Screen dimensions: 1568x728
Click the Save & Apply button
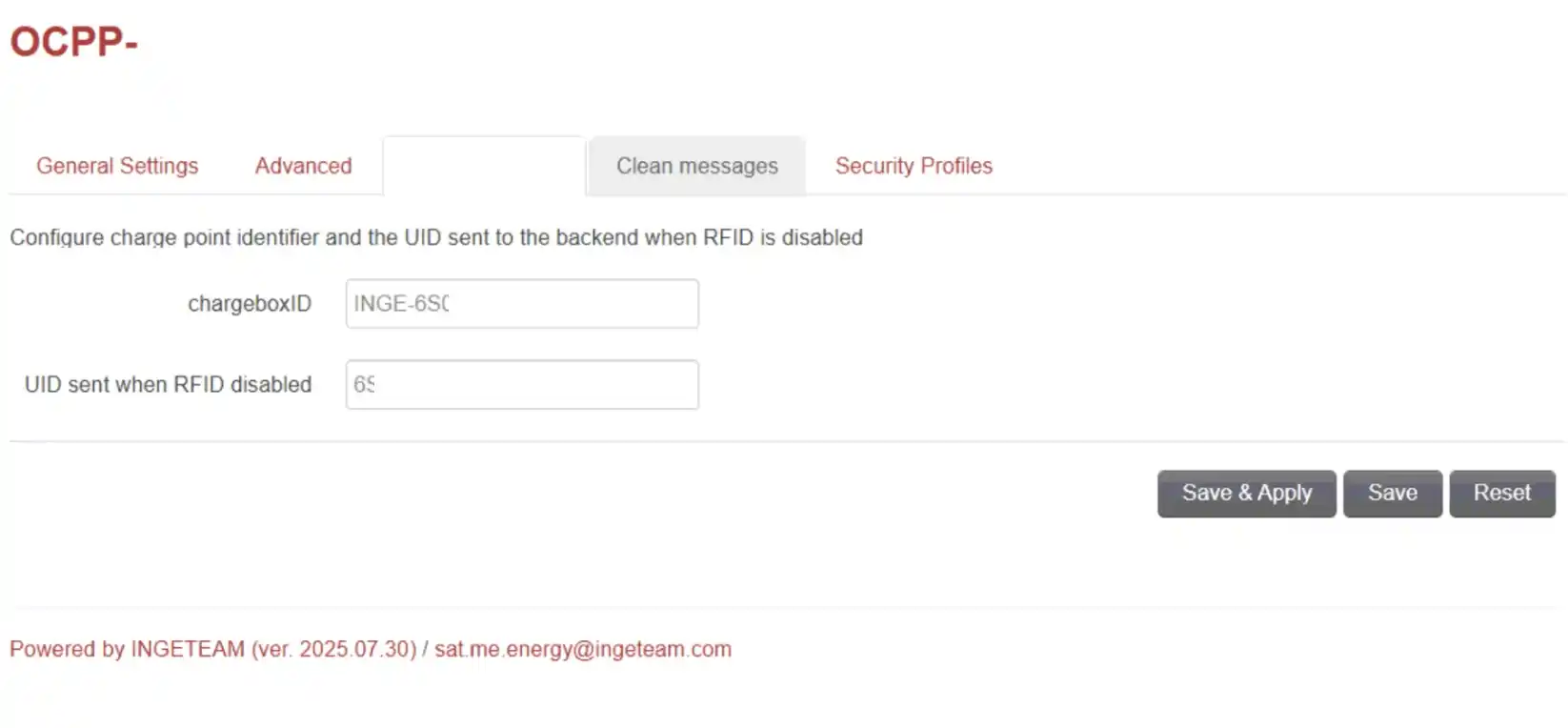pos(1247,494)
